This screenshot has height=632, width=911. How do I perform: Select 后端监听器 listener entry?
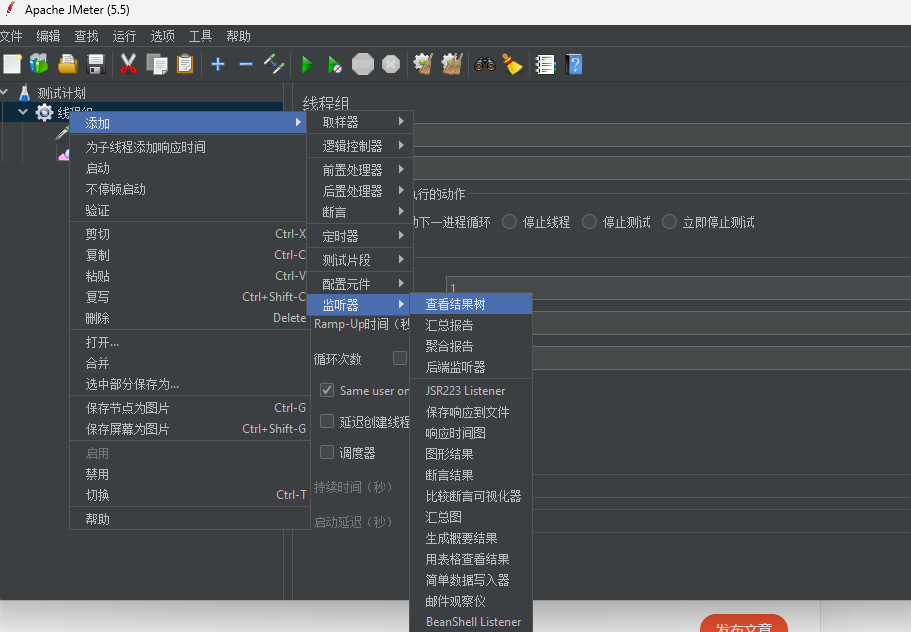point(471,367)
